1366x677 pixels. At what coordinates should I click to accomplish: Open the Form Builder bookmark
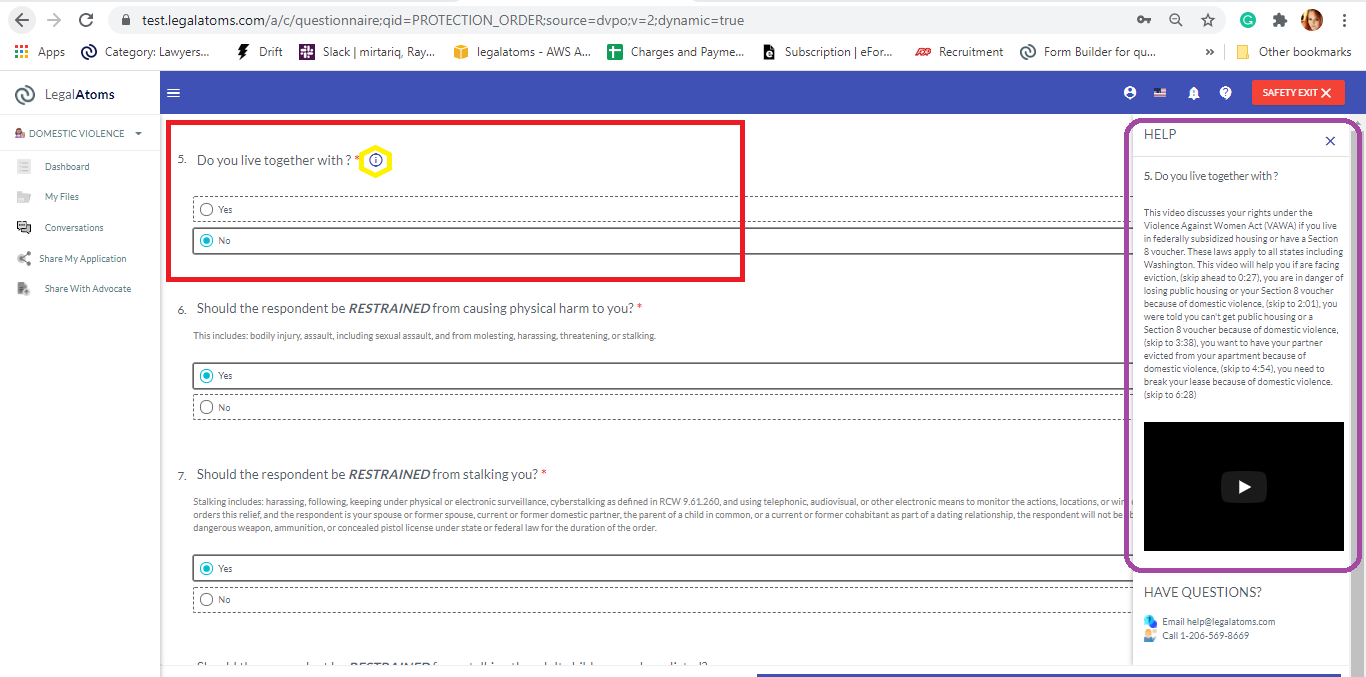1088,52
